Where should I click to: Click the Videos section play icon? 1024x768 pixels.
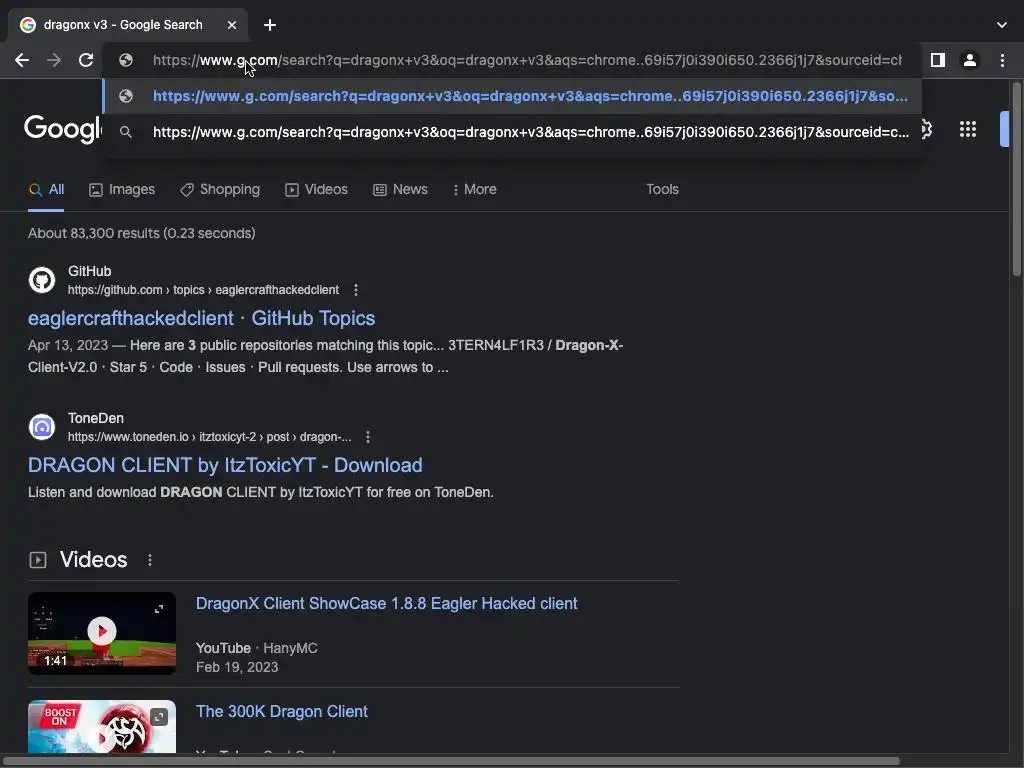pos(38,560)
